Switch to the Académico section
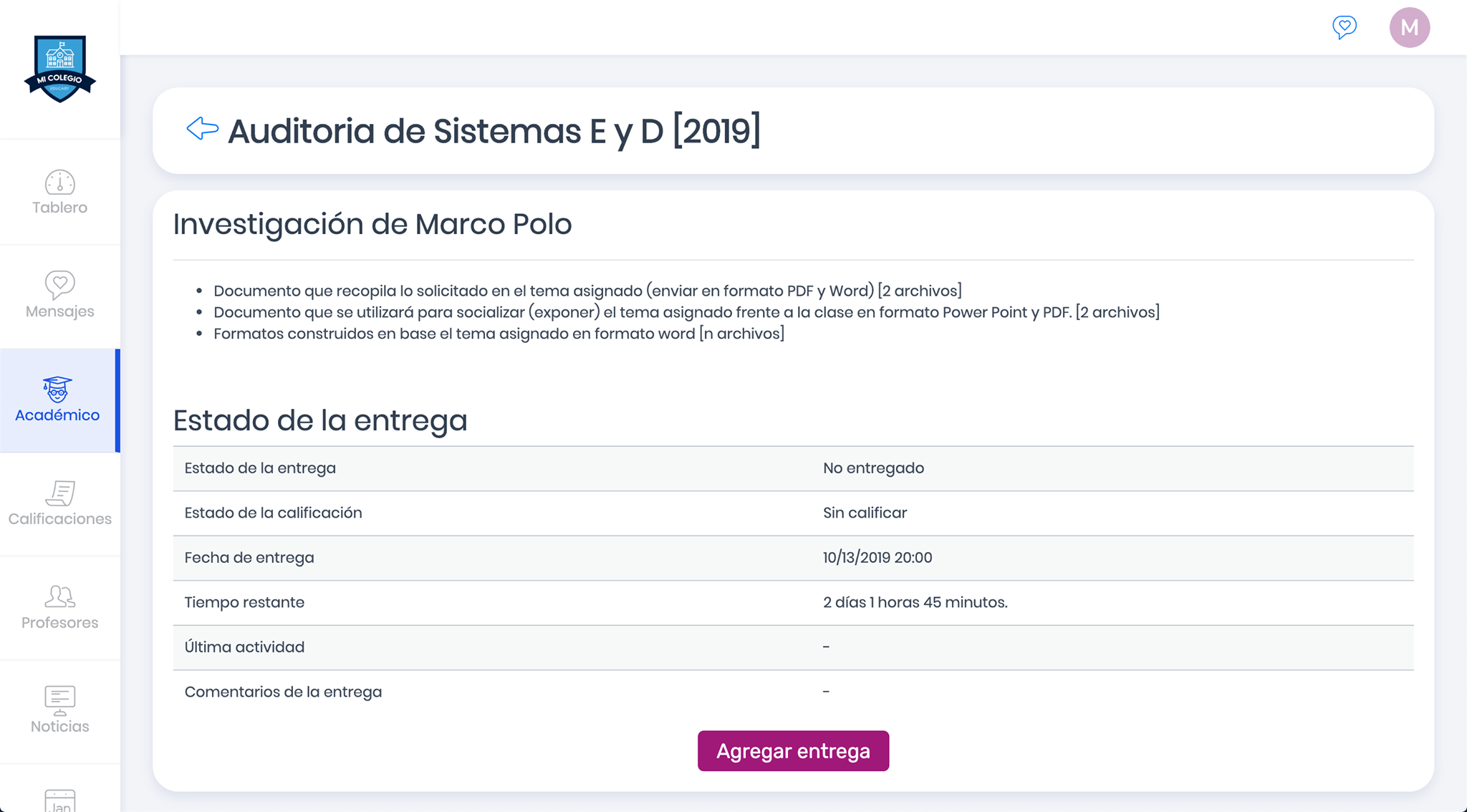 coord(57,401)
